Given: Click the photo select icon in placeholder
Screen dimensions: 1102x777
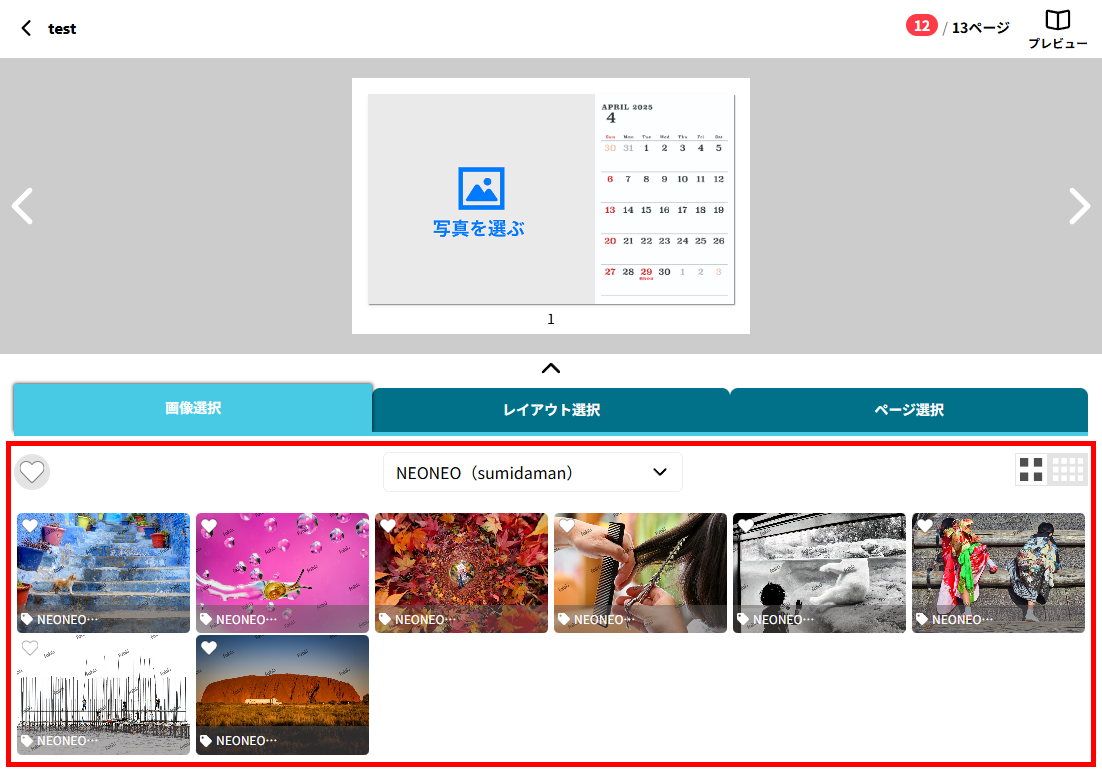Looking at the screenshot, I should (x=481, y=188).
